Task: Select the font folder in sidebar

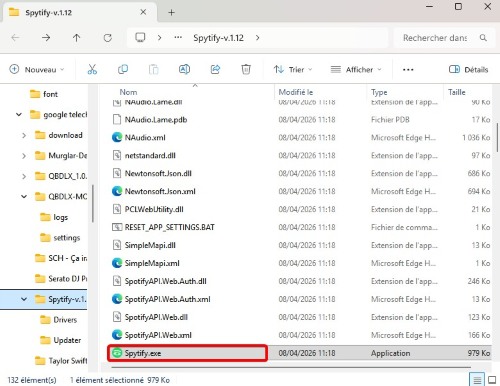Action: (x=44, y=94)
